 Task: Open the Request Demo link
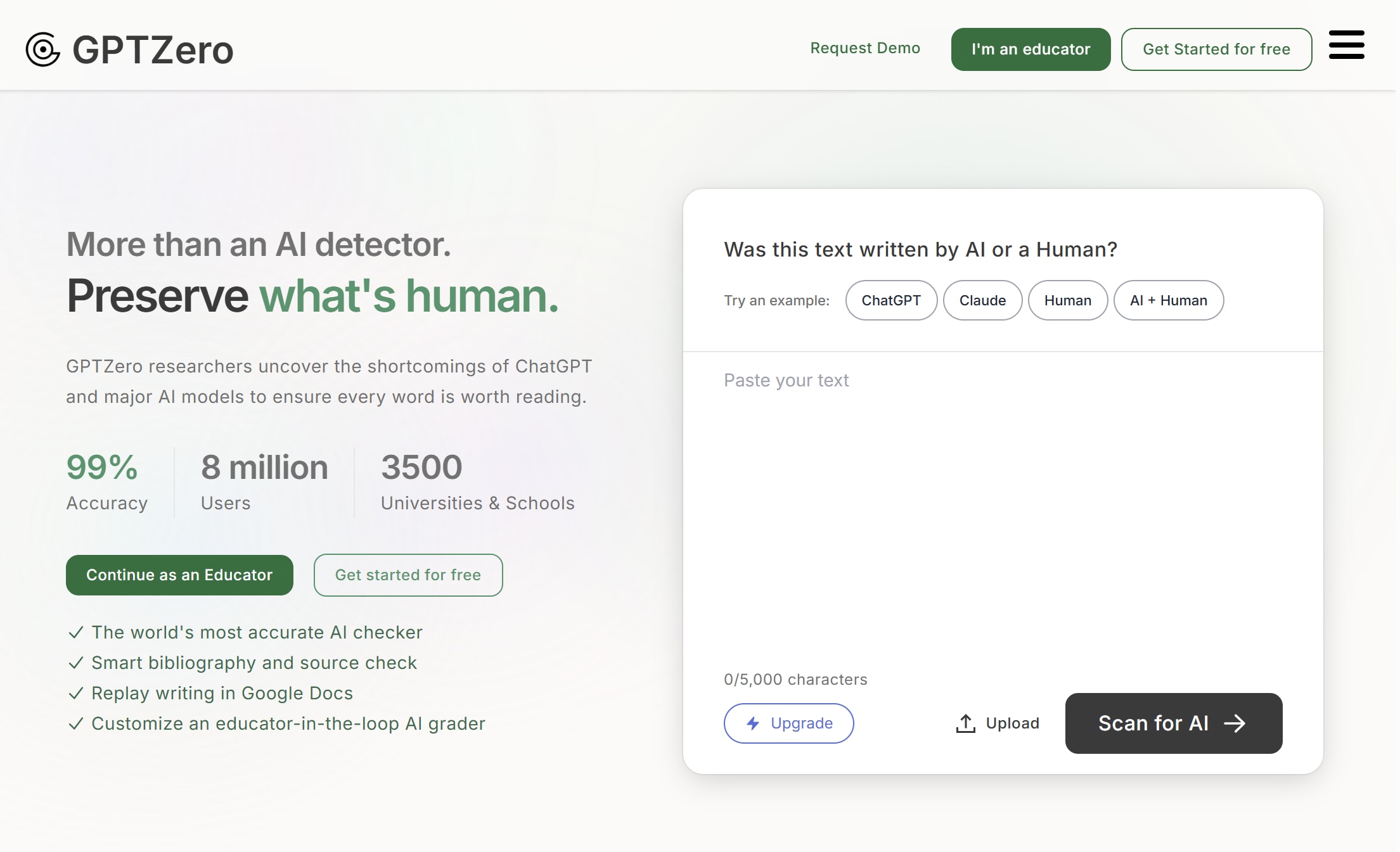(865, 48)
